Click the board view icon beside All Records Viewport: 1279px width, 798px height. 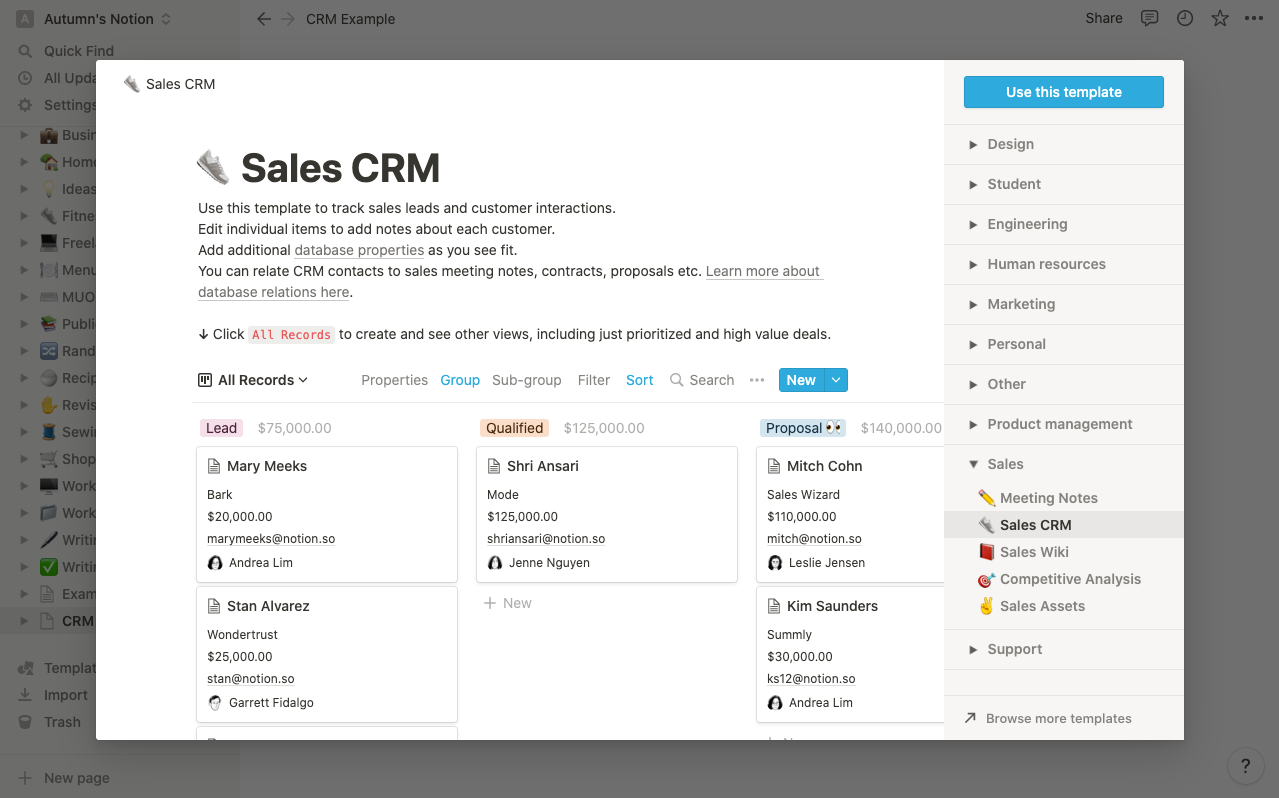(205, 380)
